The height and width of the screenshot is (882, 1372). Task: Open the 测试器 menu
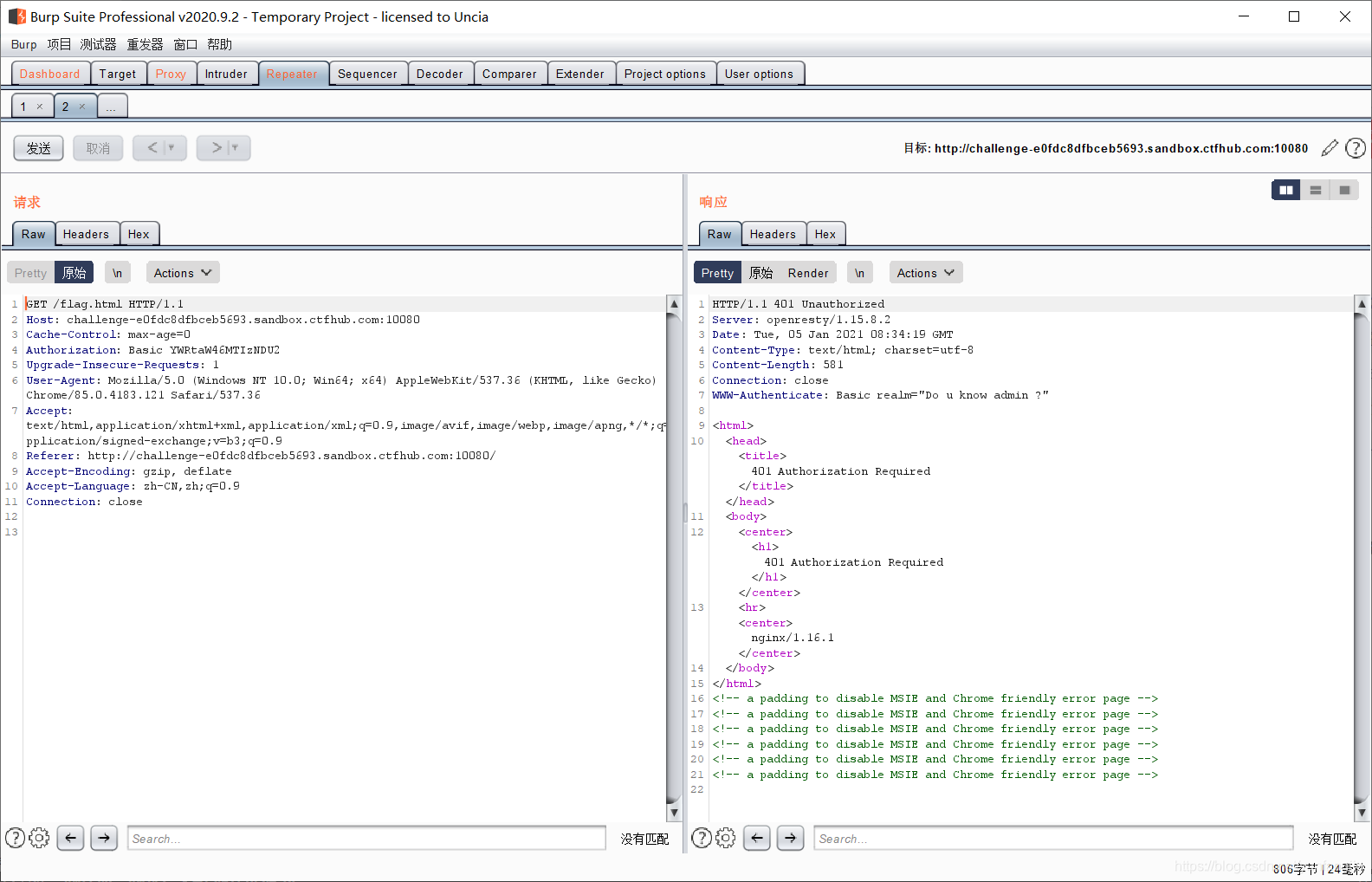coord(99,44)
